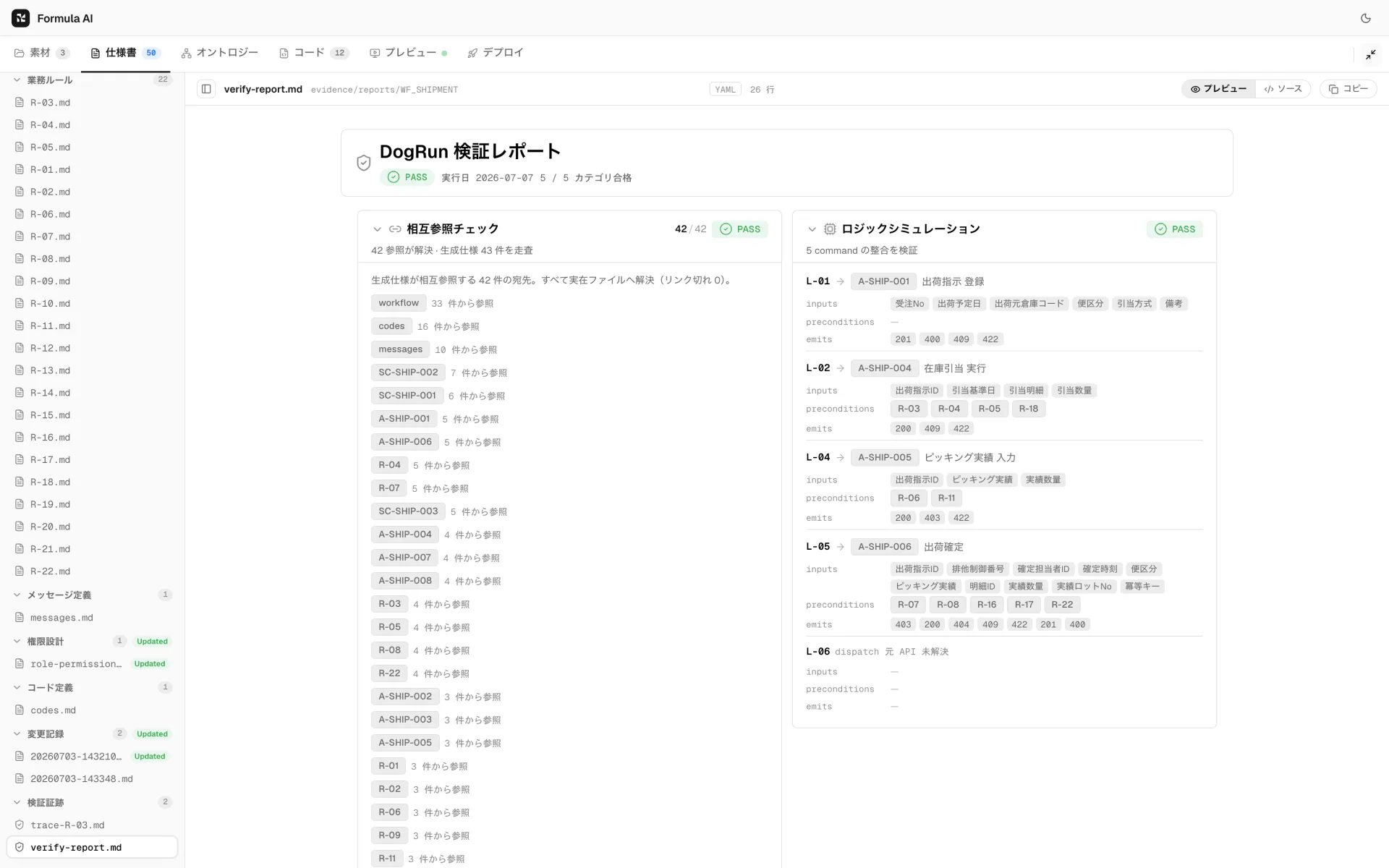Open 20260703-143210 change record file

[92, 757]
